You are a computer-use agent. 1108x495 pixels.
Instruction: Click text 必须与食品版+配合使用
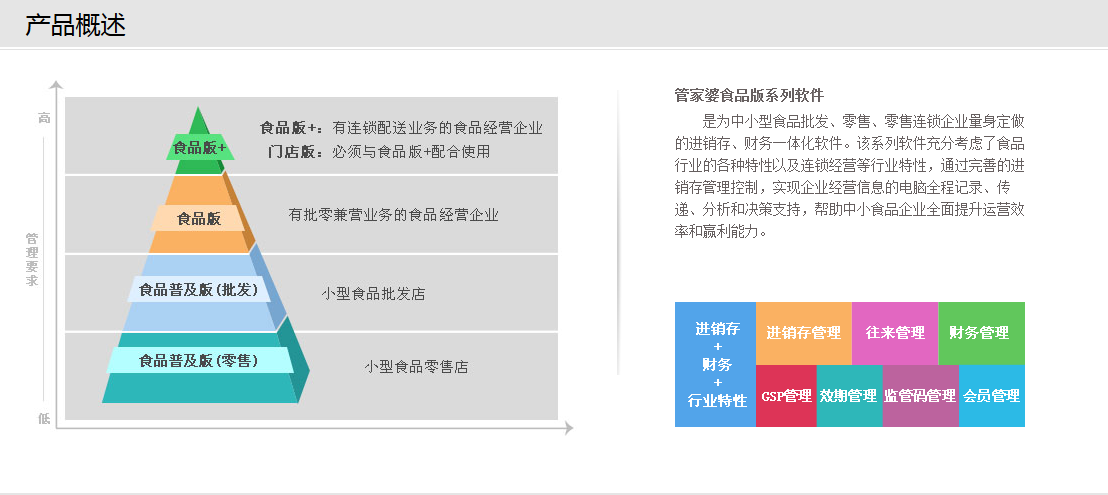point(411,151)
